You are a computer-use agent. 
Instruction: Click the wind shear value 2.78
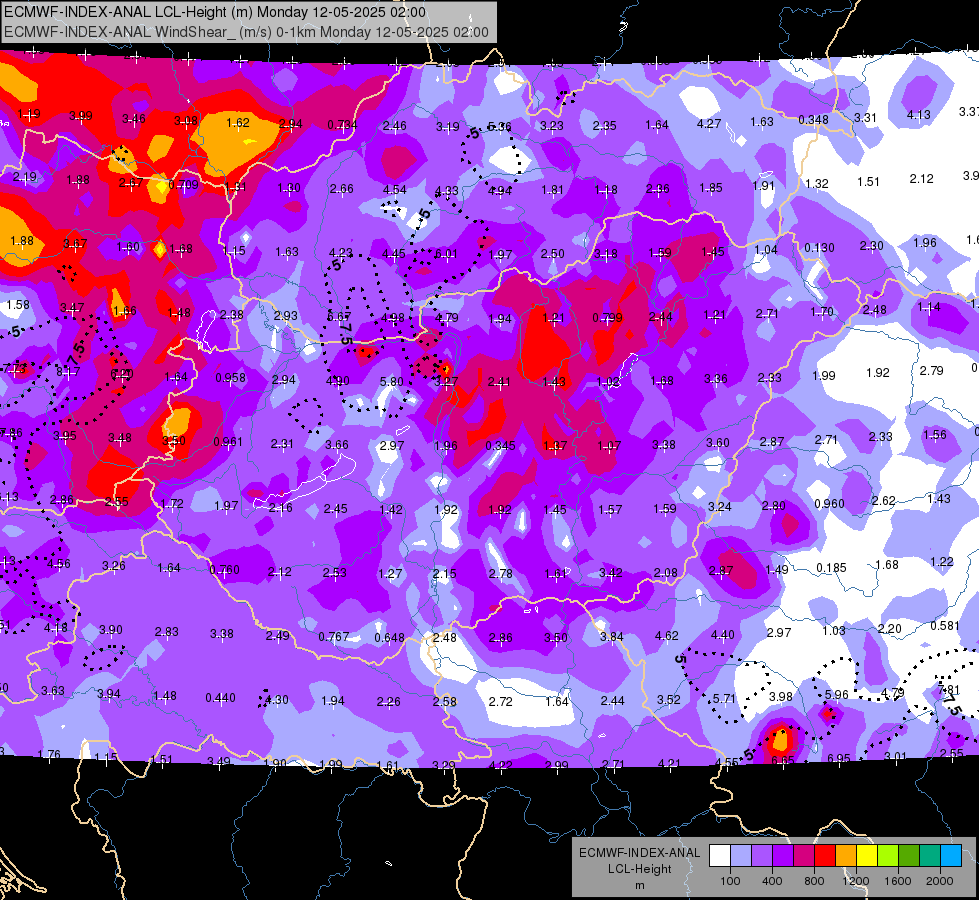(x=501, y=573)
